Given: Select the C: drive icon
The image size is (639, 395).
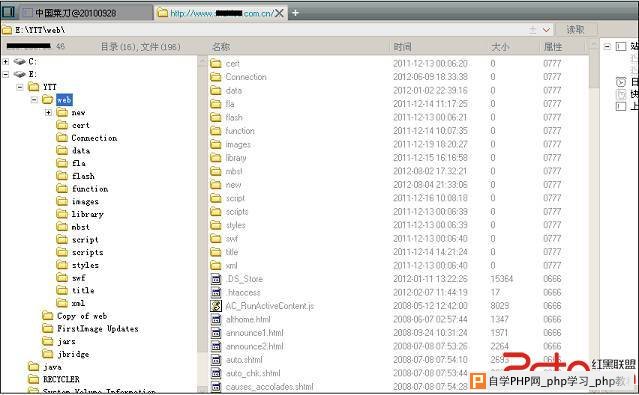Looking at the screenshot, I should (19, 62).
